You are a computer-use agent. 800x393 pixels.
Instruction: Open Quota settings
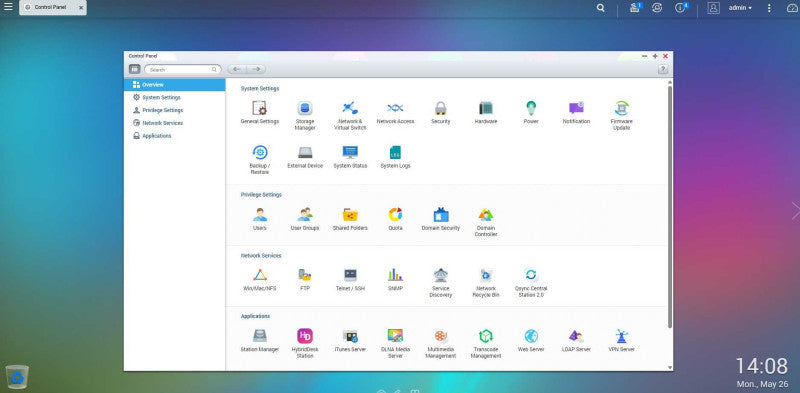tap(395, 219)
